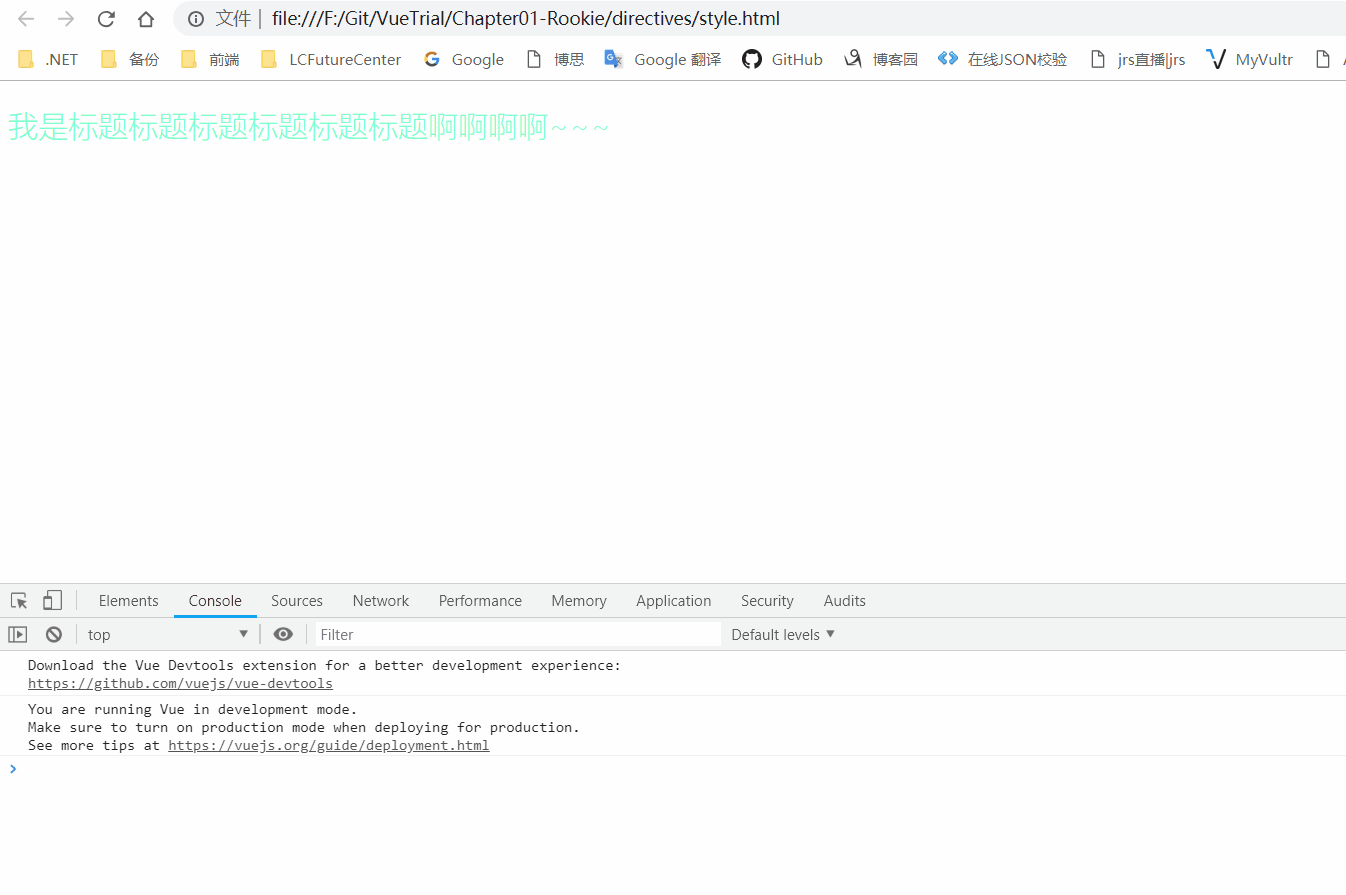Select the 'Make sure to turn on production mode' line

pos(304,727)
